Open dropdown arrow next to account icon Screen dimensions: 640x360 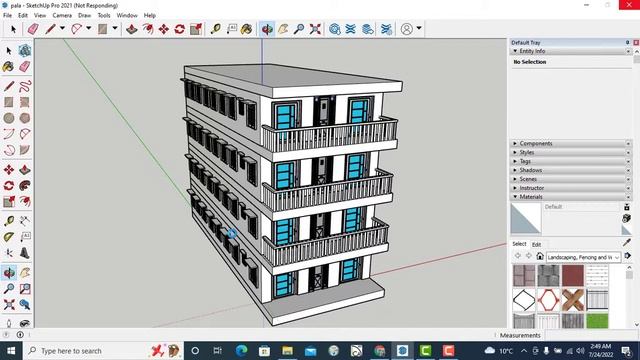[x=419, y=29]
